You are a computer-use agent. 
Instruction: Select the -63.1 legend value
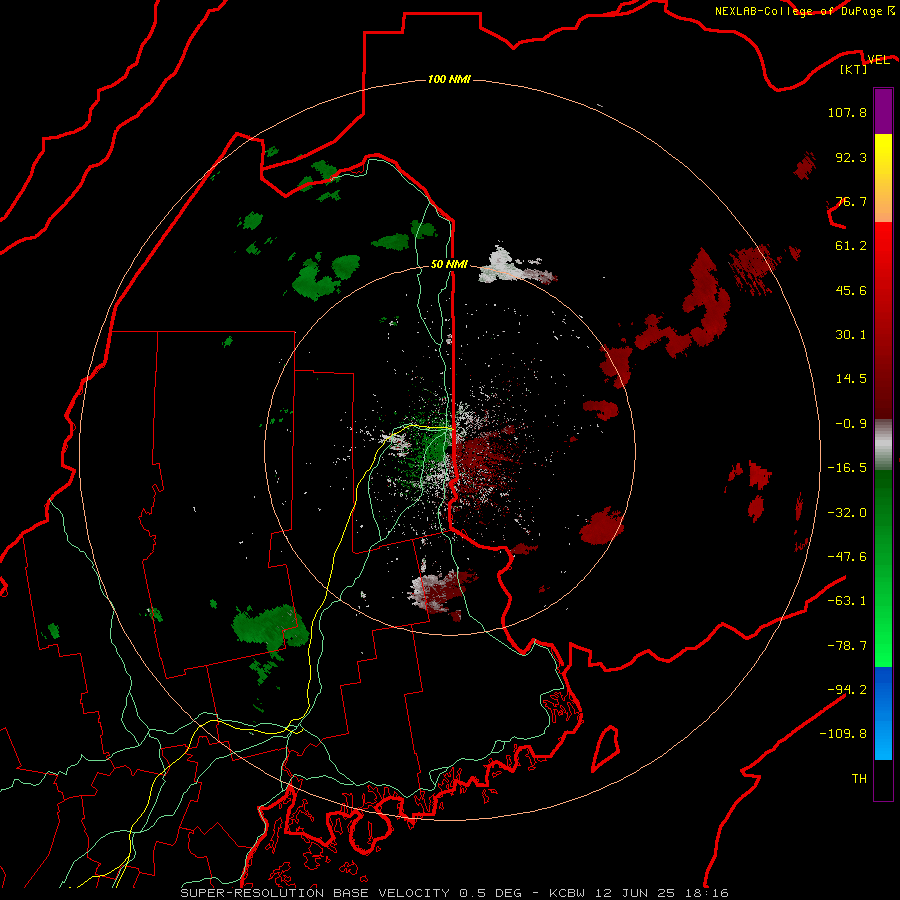(847, 601)
